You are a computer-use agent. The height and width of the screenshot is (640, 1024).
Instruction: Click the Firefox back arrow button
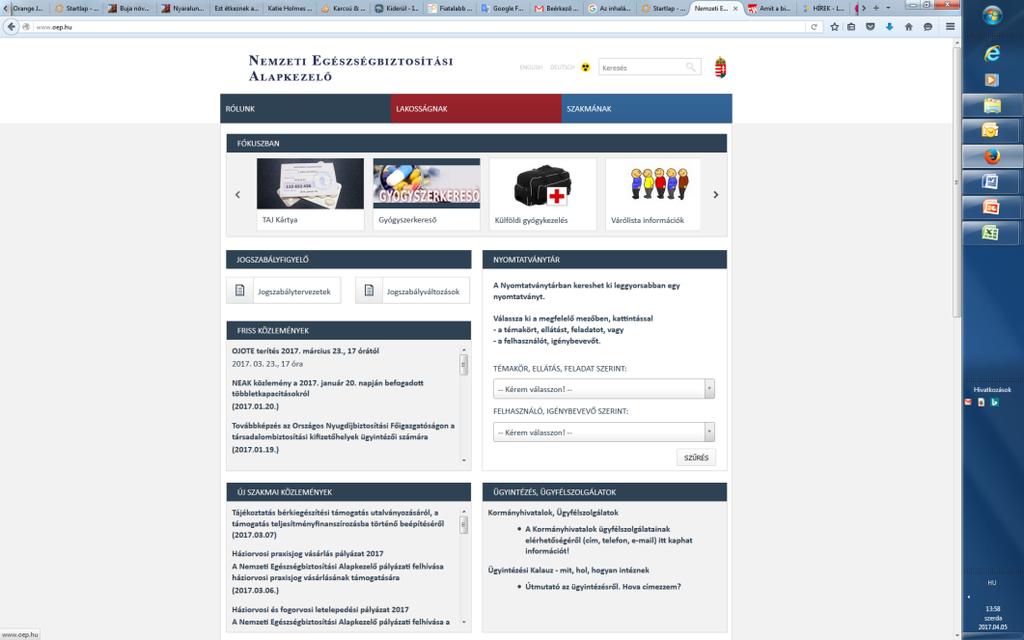point(11,27)
